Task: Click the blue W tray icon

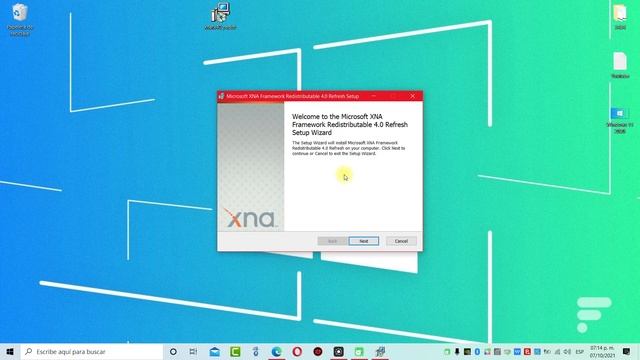Action: point(517,351)
